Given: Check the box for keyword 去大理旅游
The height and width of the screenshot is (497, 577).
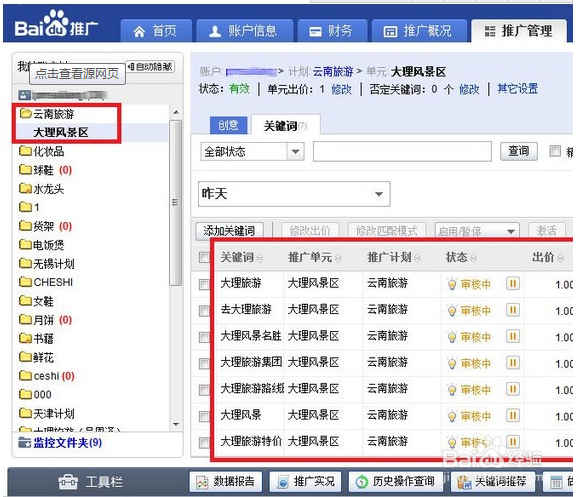Looking at the screenshot, I should click(204, 311).
